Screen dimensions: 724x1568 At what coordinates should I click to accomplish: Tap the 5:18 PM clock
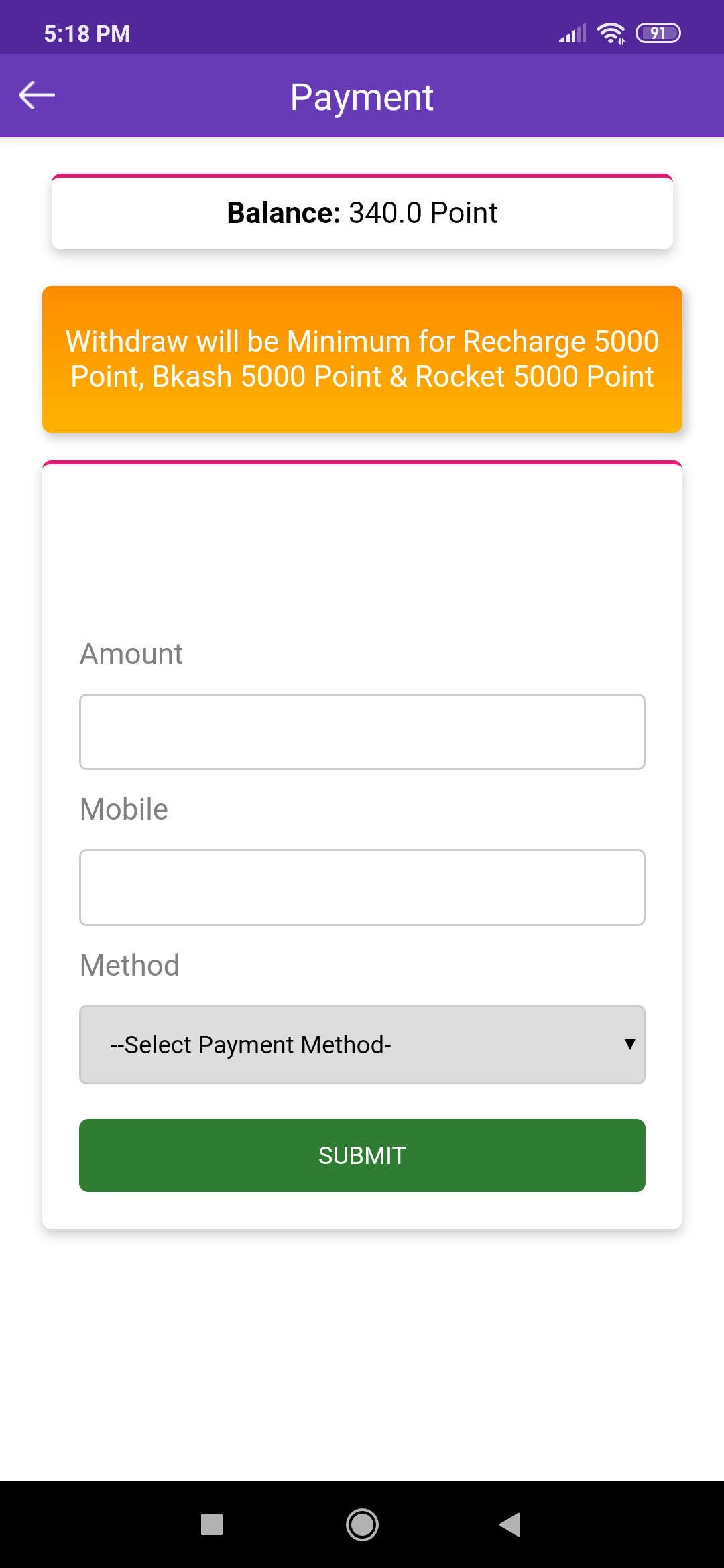[x=87, y=34]
